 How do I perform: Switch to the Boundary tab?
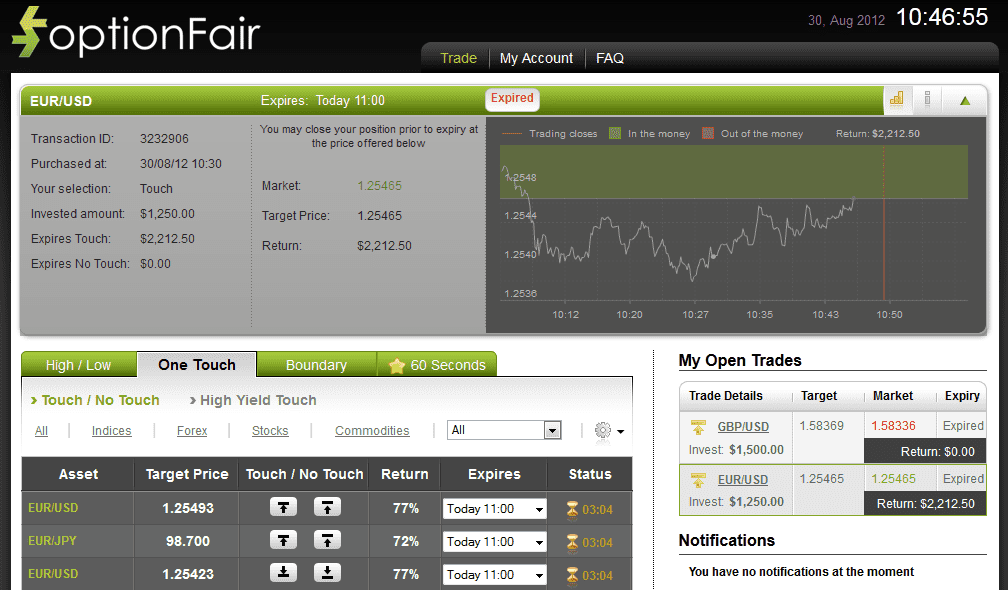317,364
